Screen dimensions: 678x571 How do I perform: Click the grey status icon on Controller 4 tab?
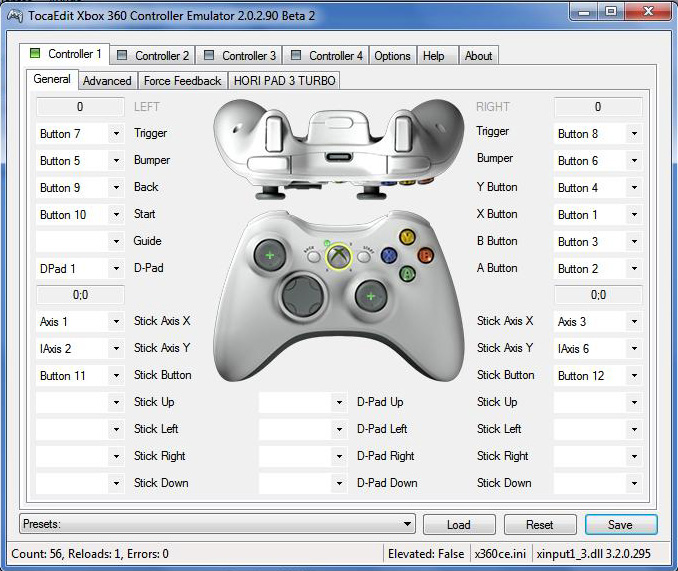pyautogui.click(x=296, y=55)
